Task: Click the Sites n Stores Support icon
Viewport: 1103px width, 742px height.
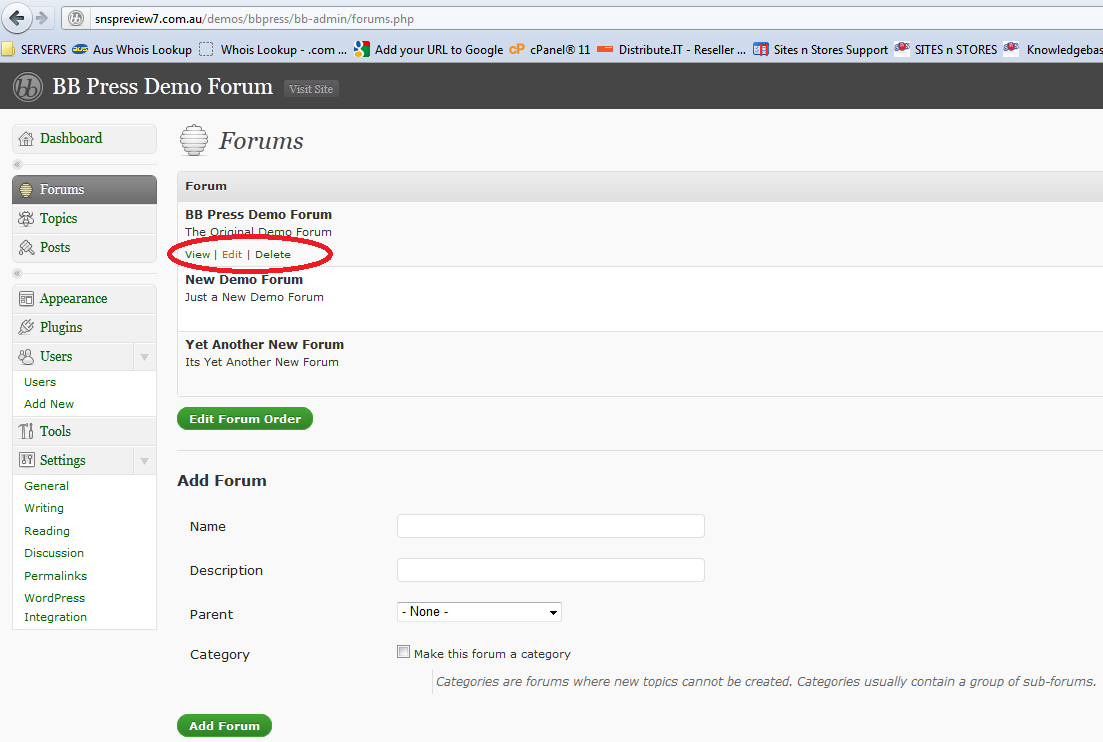Action: [x=760, y=49]
